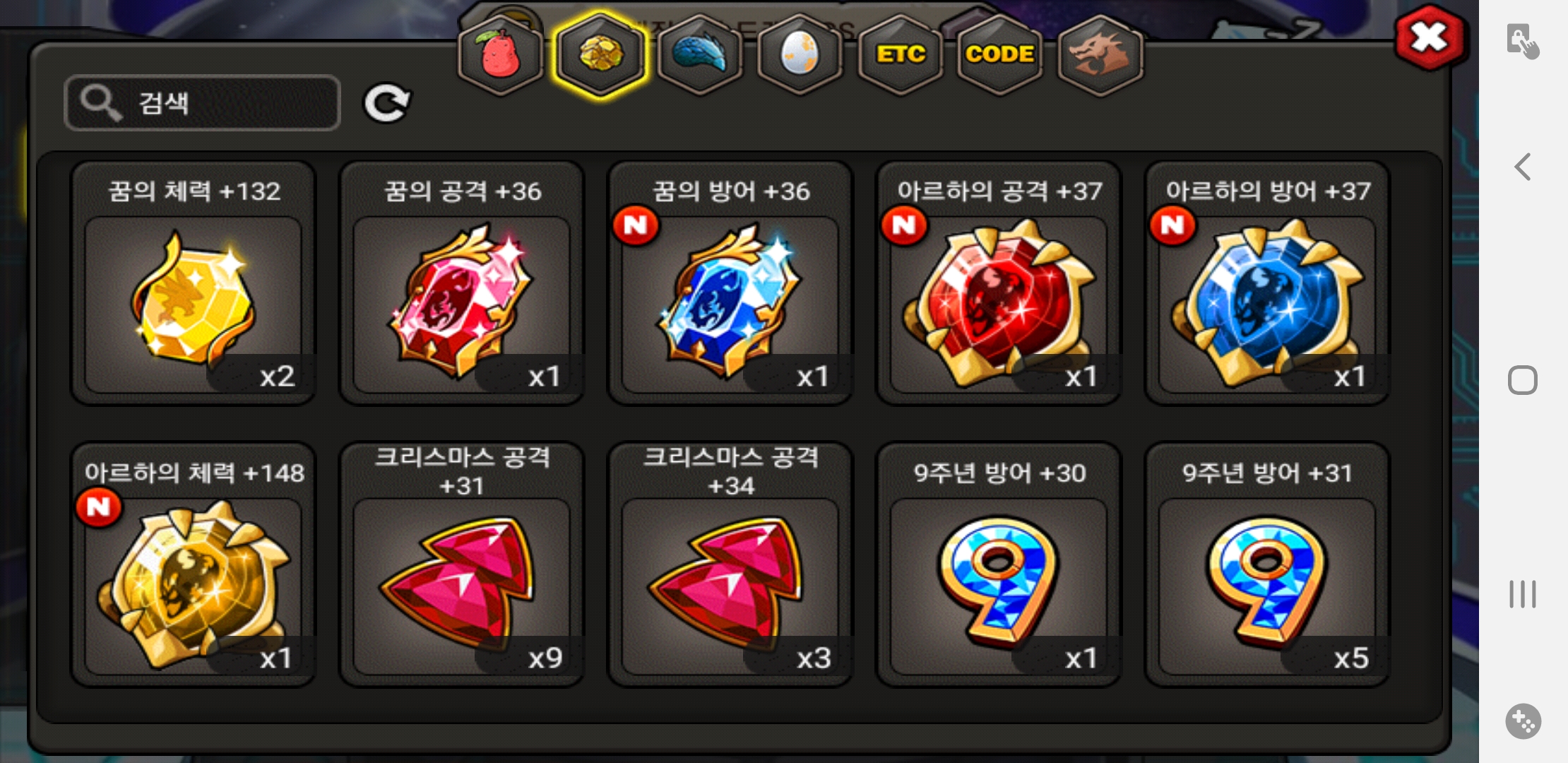Pick the 아르하의 공격 +37 red gem
This screenshot has height=763, width=1568.
pos(999,283)
